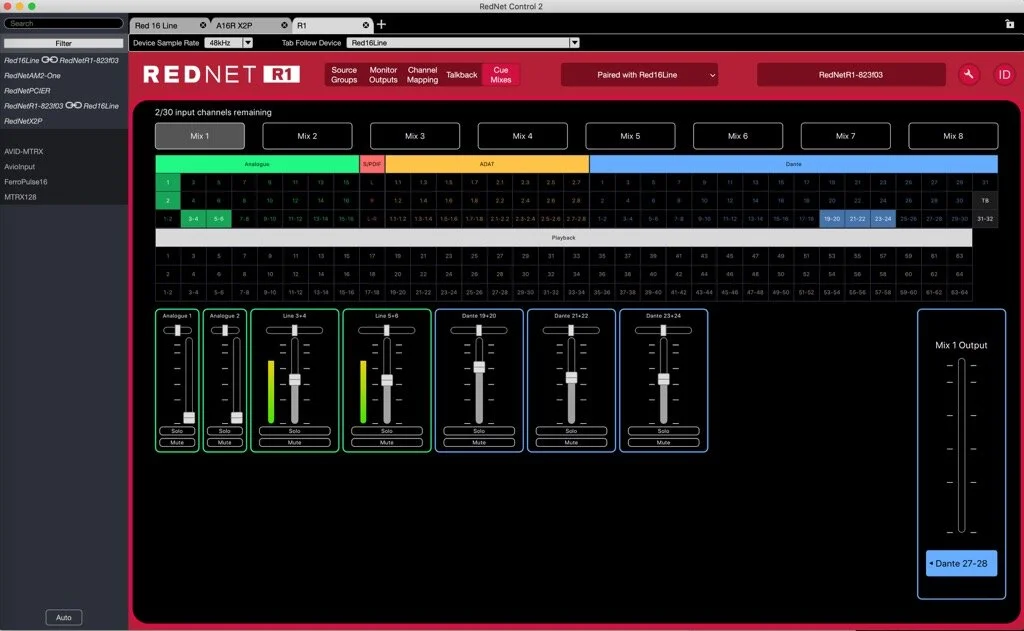Close the A16R X2P tab

pos(284,25)
